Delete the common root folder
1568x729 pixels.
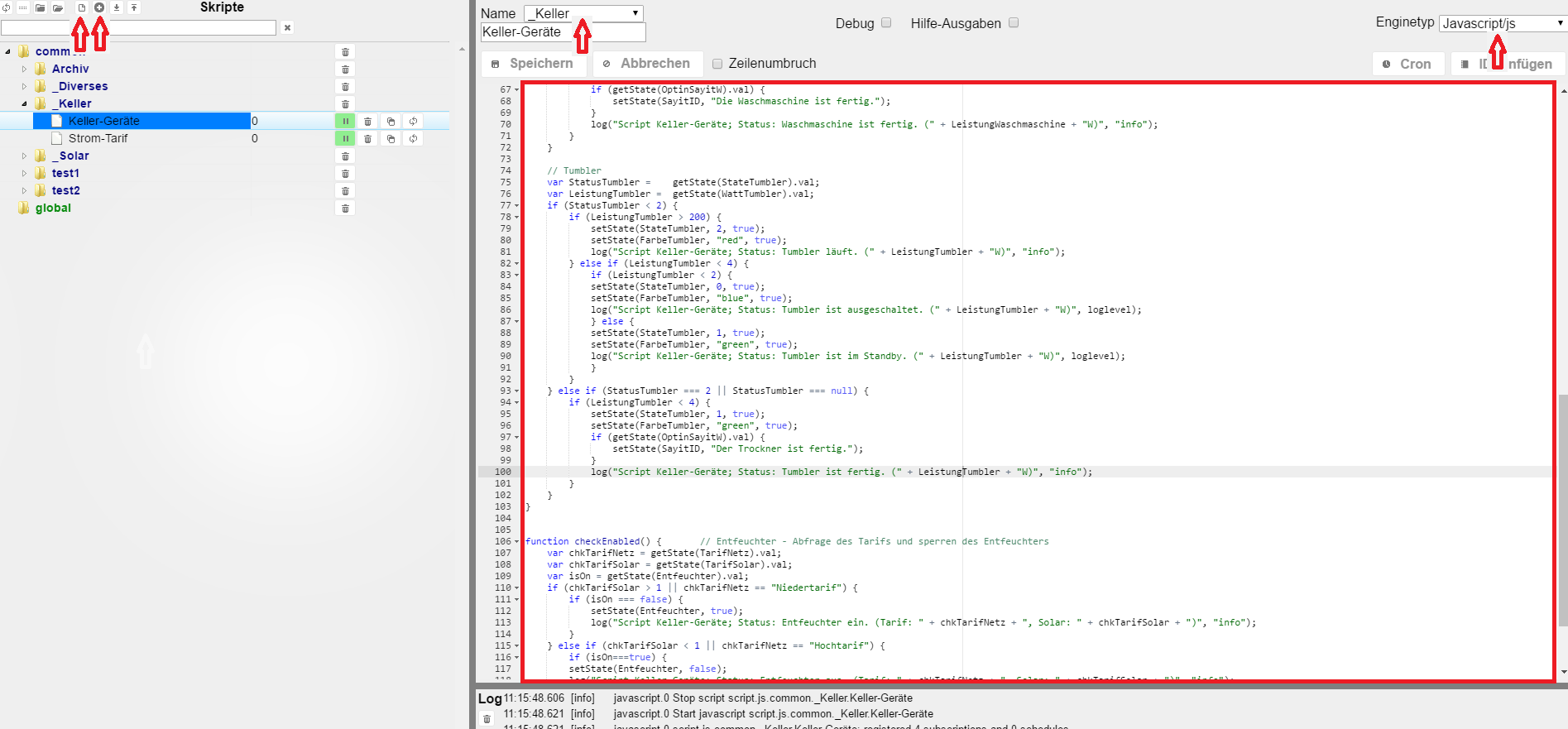tap(346, 52)
